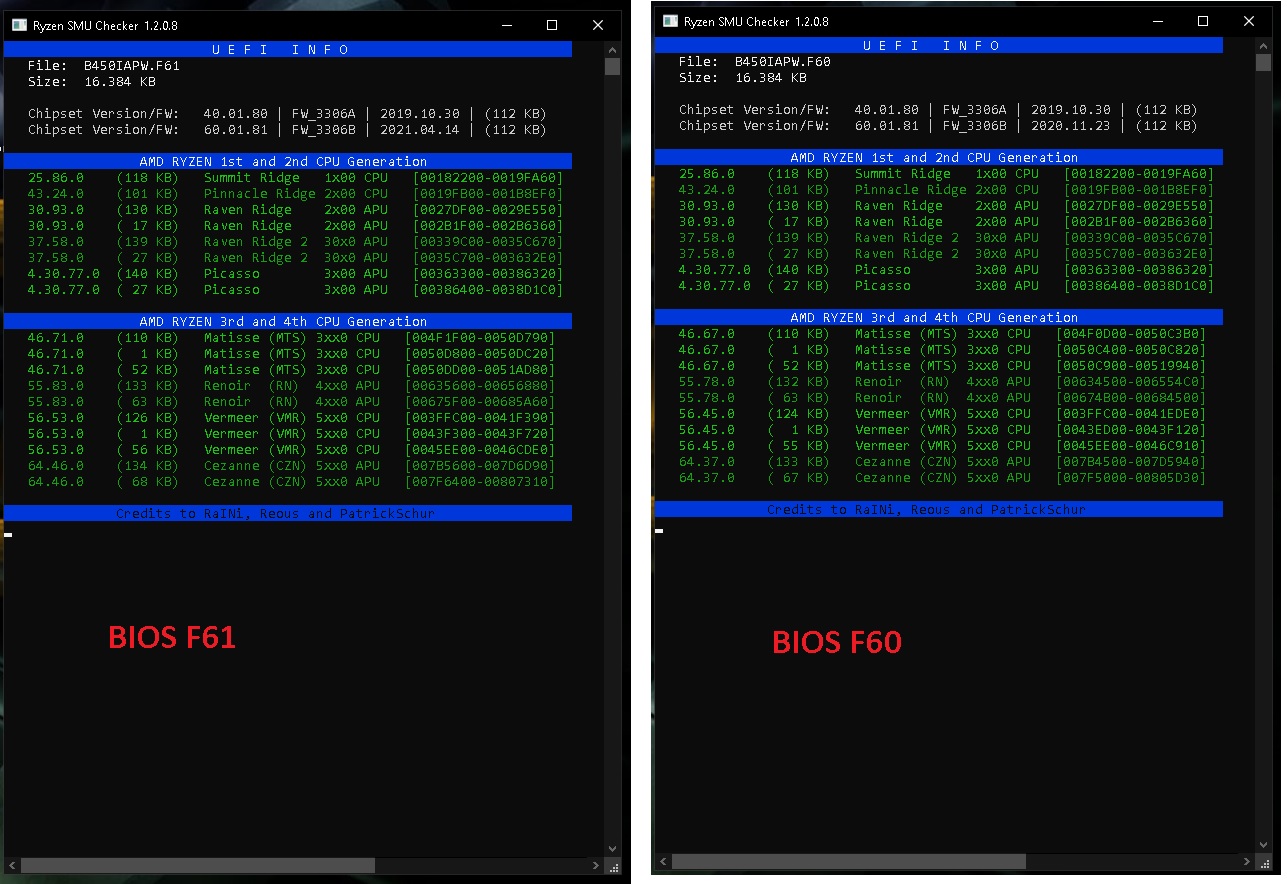Click the scroll-down arrow in the left window
This screenshot has width=1287, height=884.
tap(612, 849)
